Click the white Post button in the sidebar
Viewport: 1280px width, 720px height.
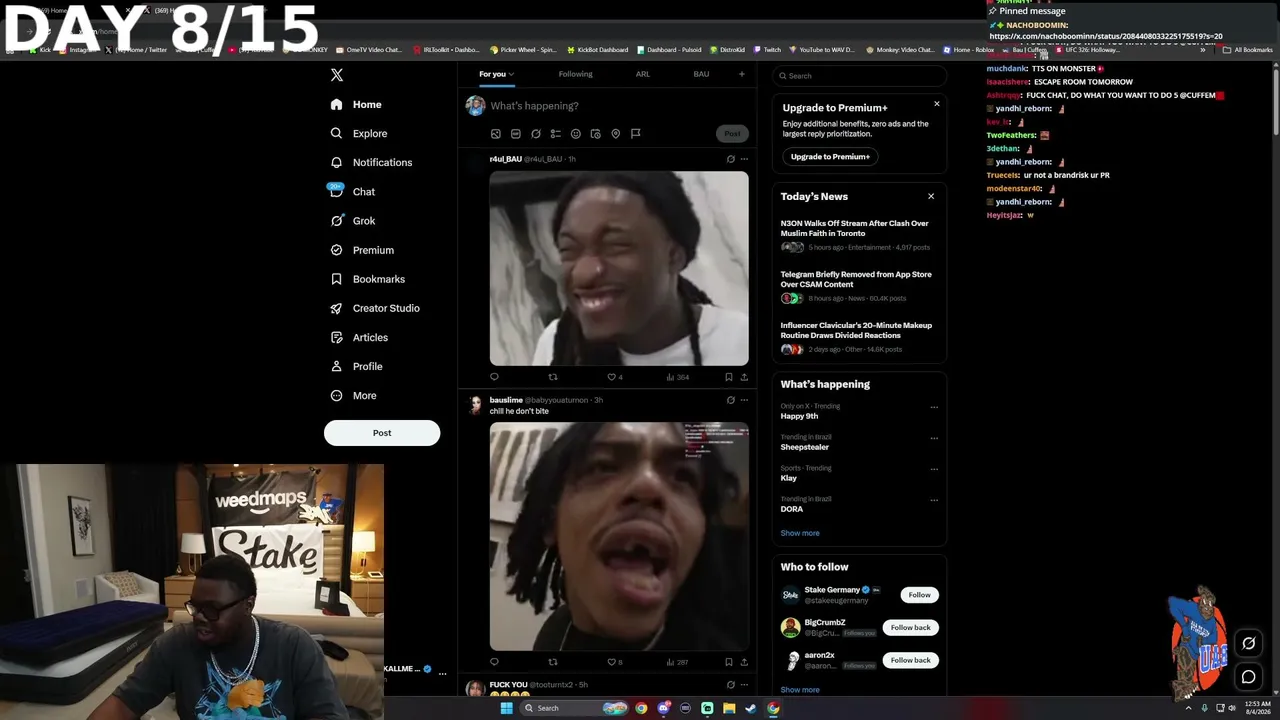[382, 433]
